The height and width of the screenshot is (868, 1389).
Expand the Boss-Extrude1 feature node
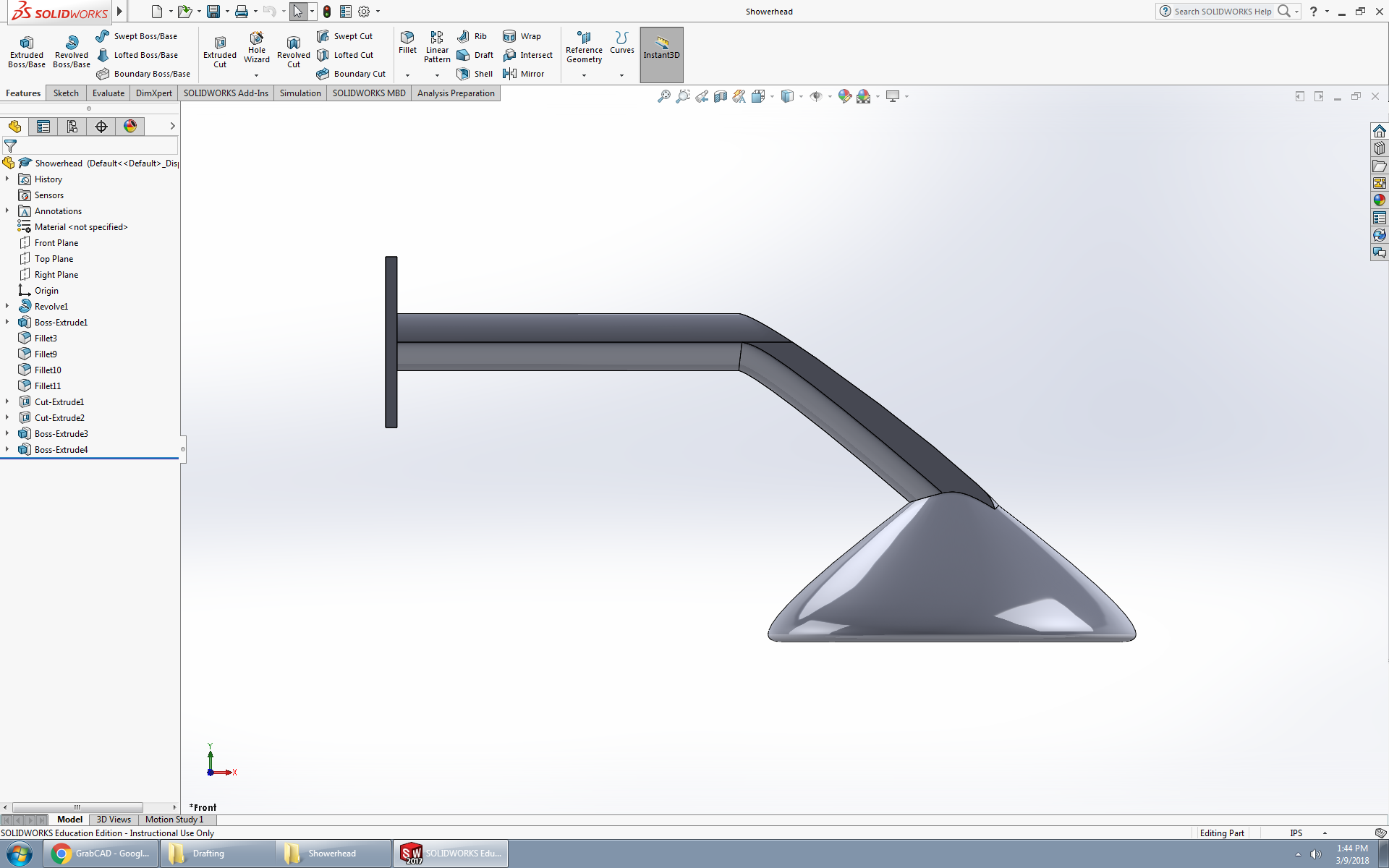pos(7,322)
